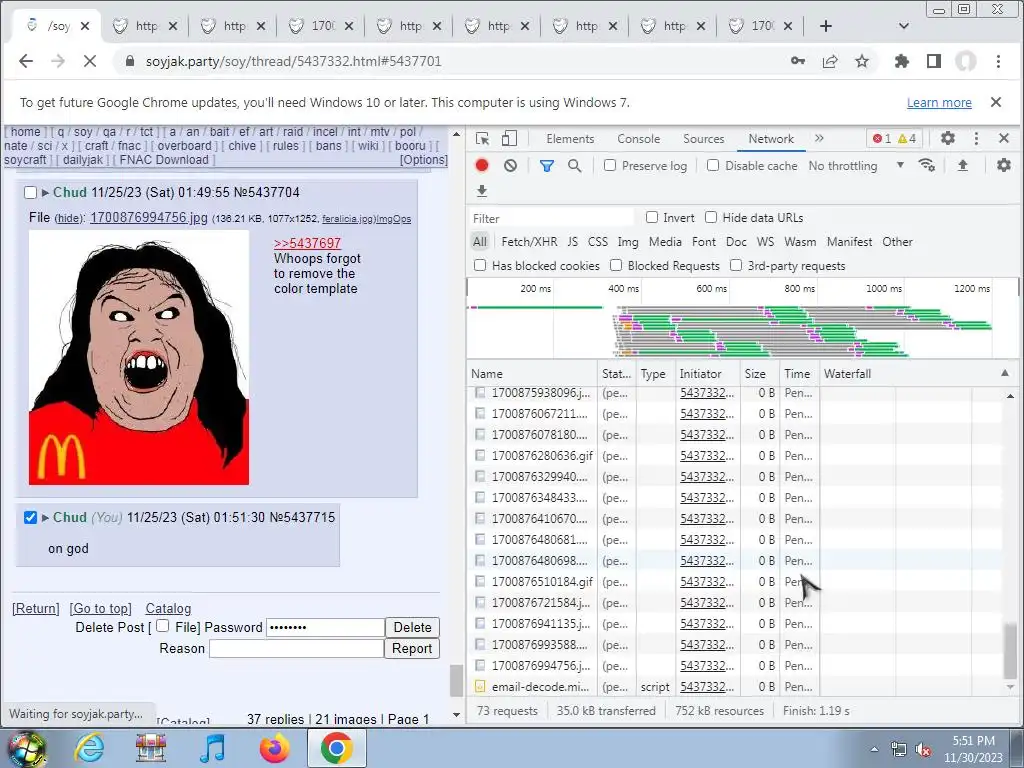Open the >>5437697 quote link
1024x768 pixels.
[307, 243]
